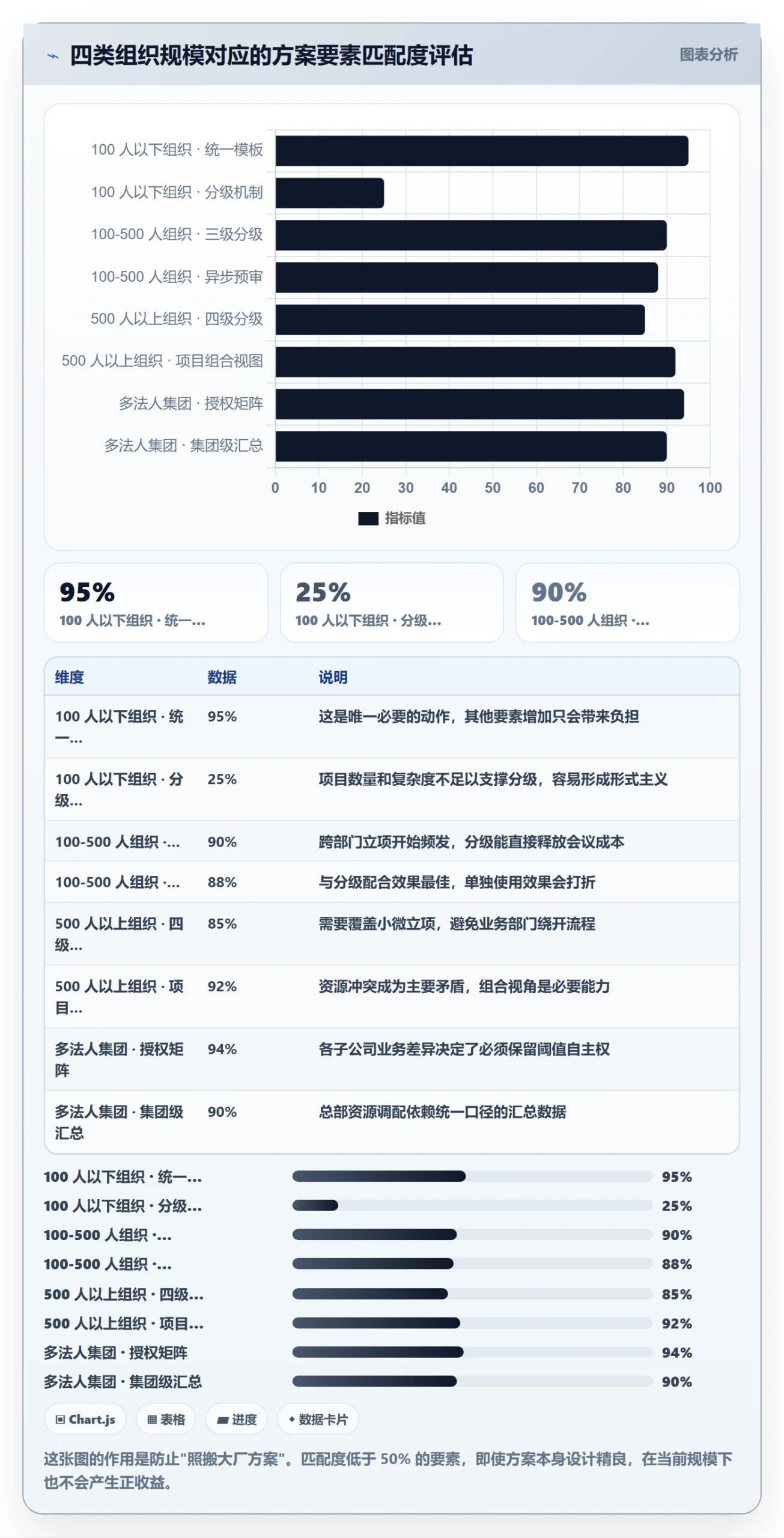
Task: Click the progress bar marked 88%
Action: [x=472, y=1263]
